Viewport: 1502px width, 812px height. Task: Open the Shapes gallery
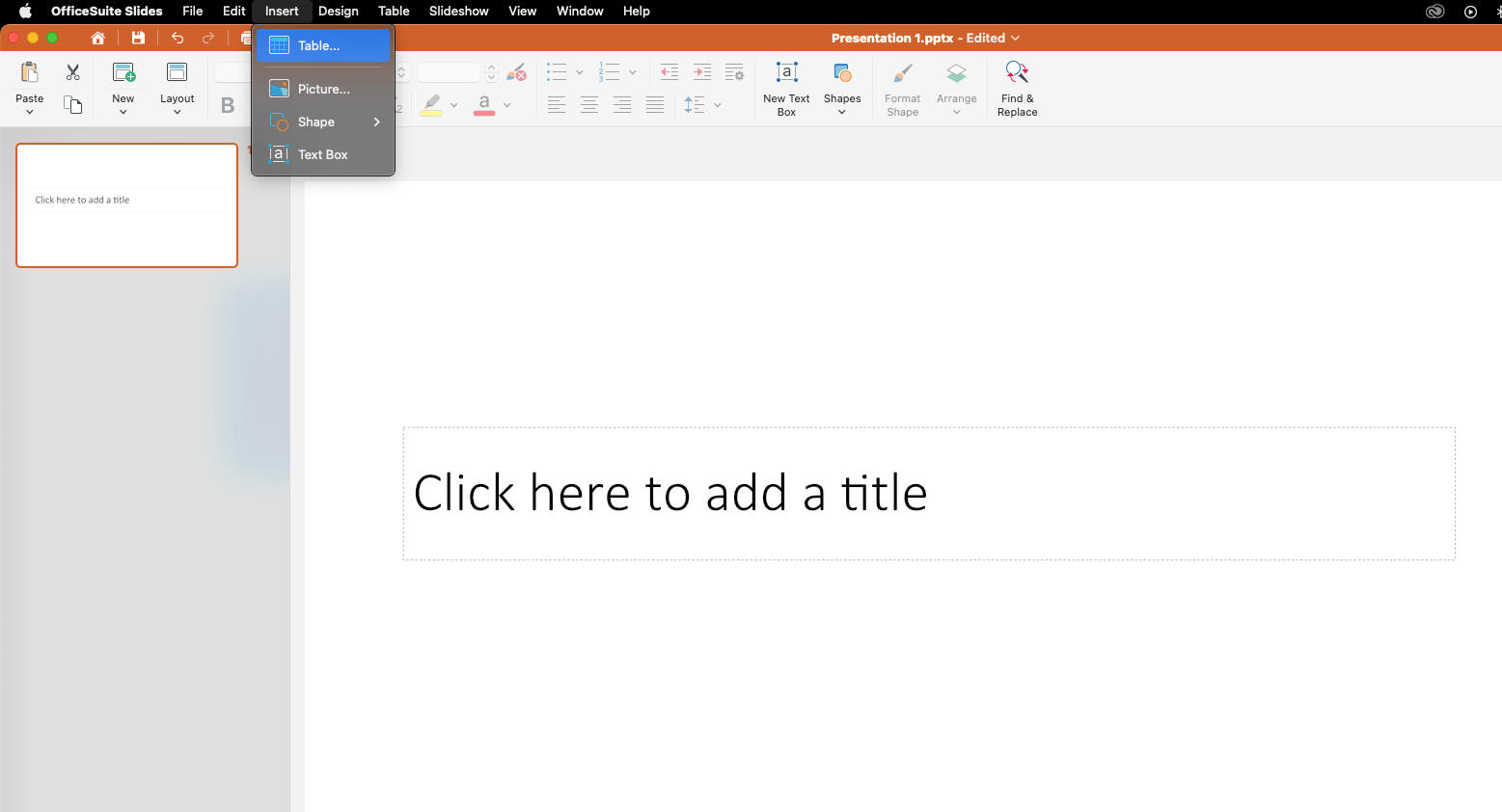[841, 87]
